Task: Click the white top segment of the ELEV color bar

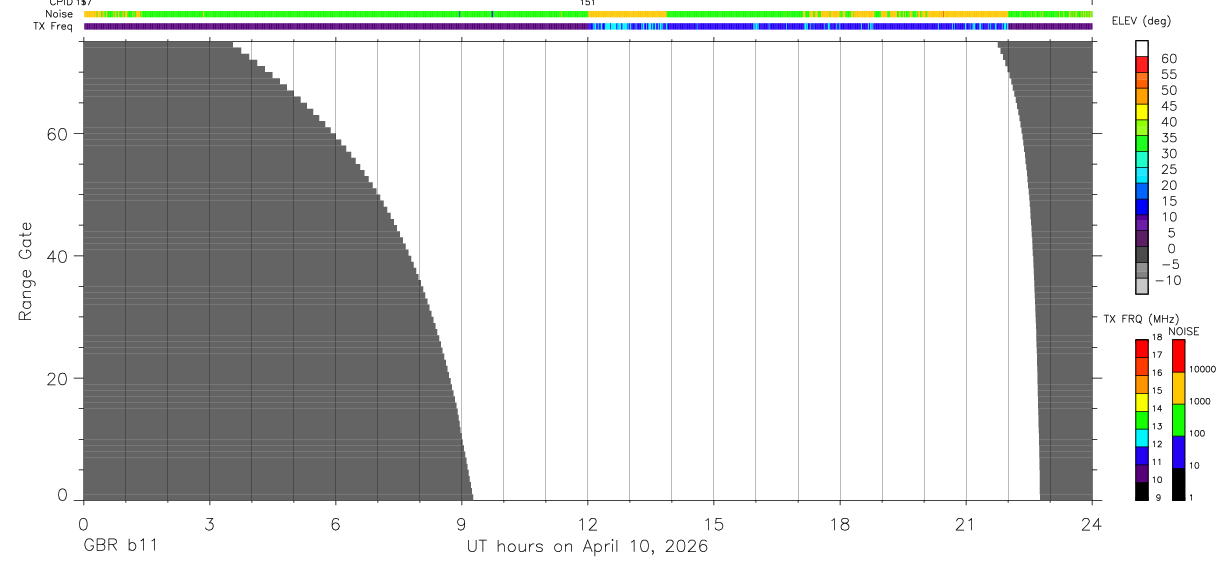Action: coord(1142,48)
